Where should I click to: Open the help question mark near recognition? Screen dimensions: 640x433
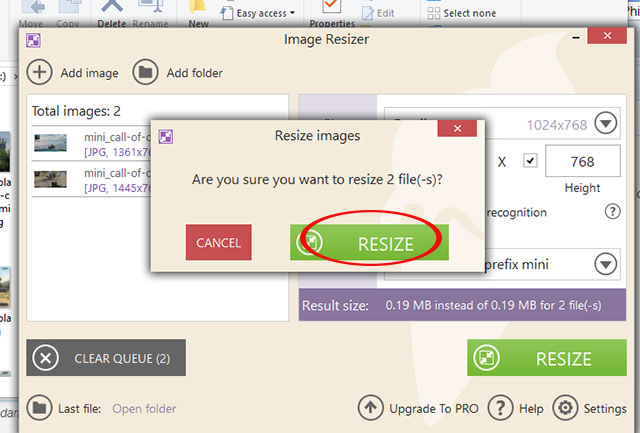(x=612, y=211)
